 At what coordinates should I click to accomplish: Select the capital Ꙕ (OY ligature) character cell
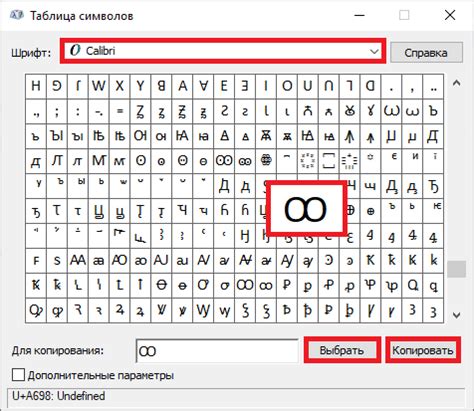pyautogui.click(x=140, y=136)
